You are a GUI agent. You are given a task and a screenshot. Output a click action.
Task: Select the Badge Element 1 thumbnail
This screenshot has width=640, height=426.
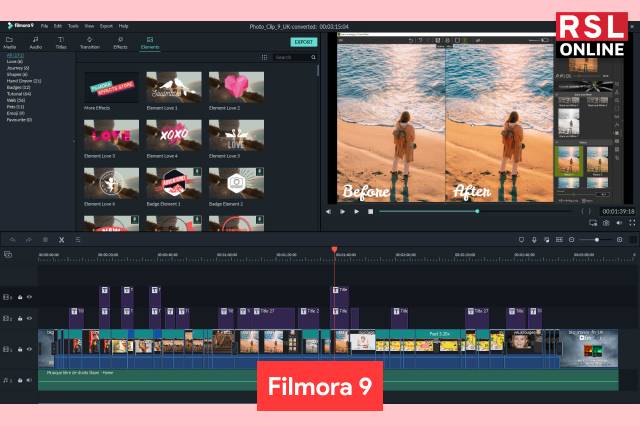[174, 183]
